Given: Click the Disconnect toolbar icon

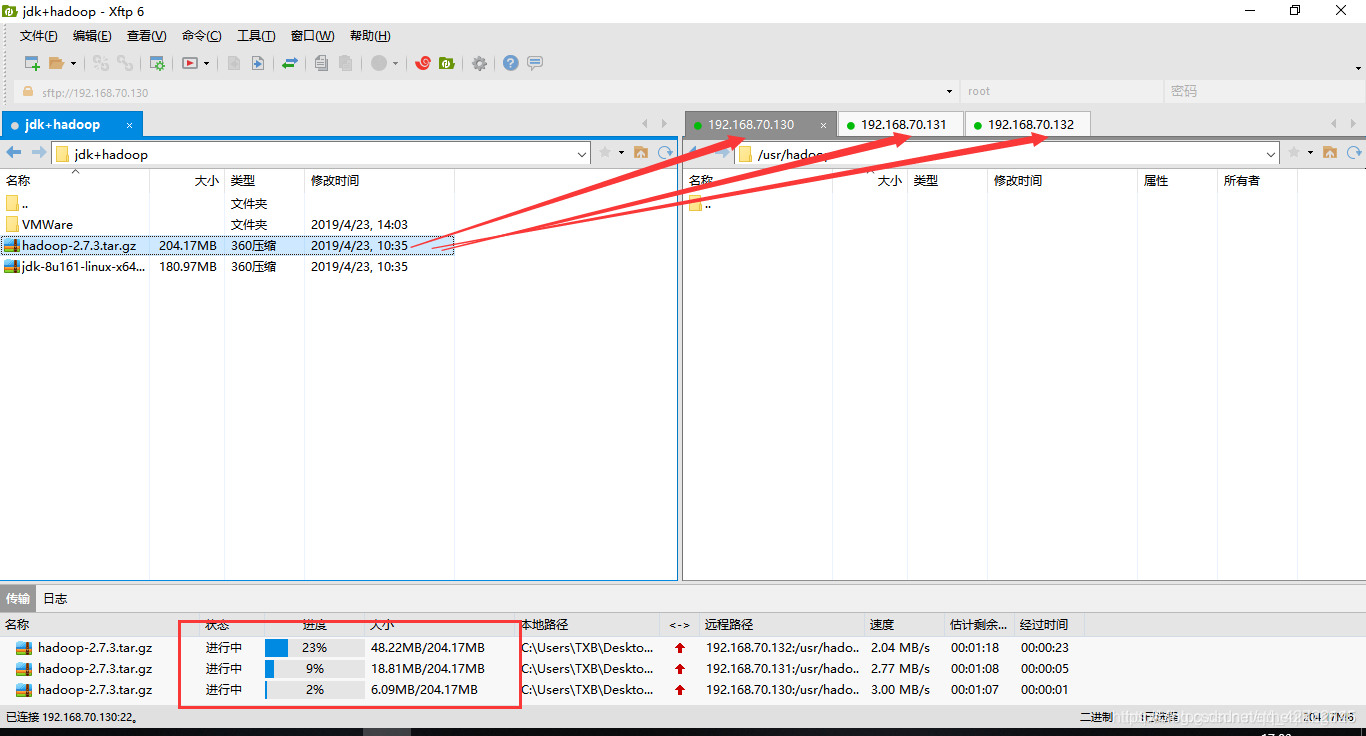Looking at the screenshot, I should click(x=124, y=63).
